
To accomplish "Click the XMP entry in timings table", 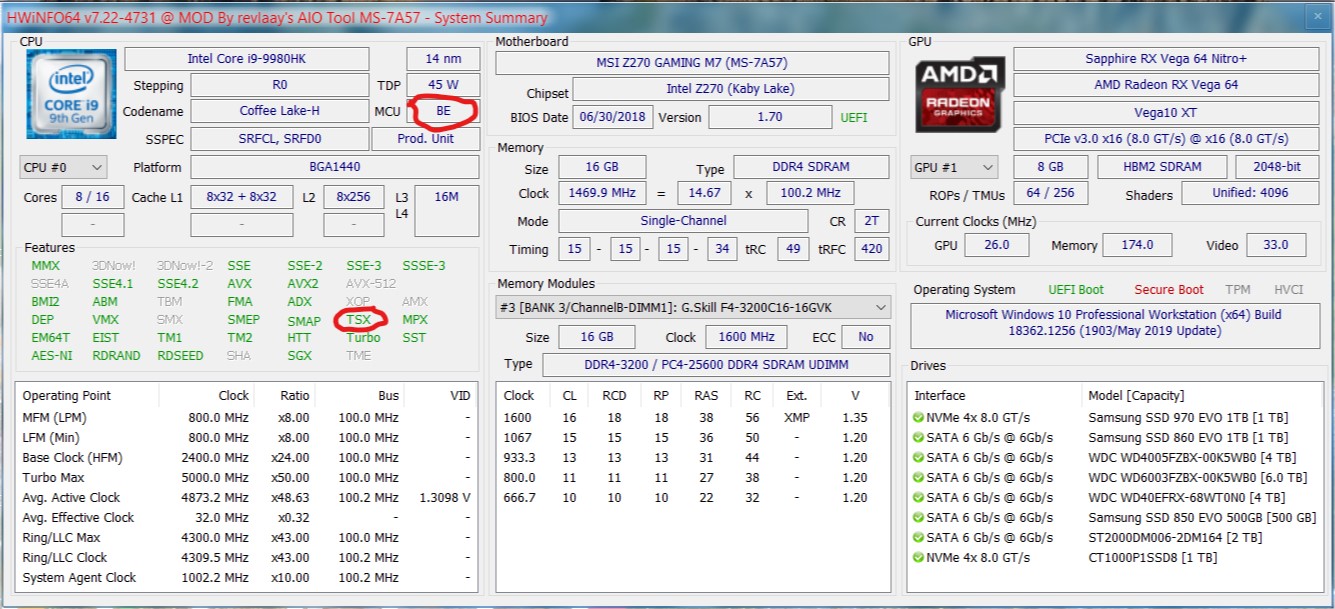I will pos(796,417).
